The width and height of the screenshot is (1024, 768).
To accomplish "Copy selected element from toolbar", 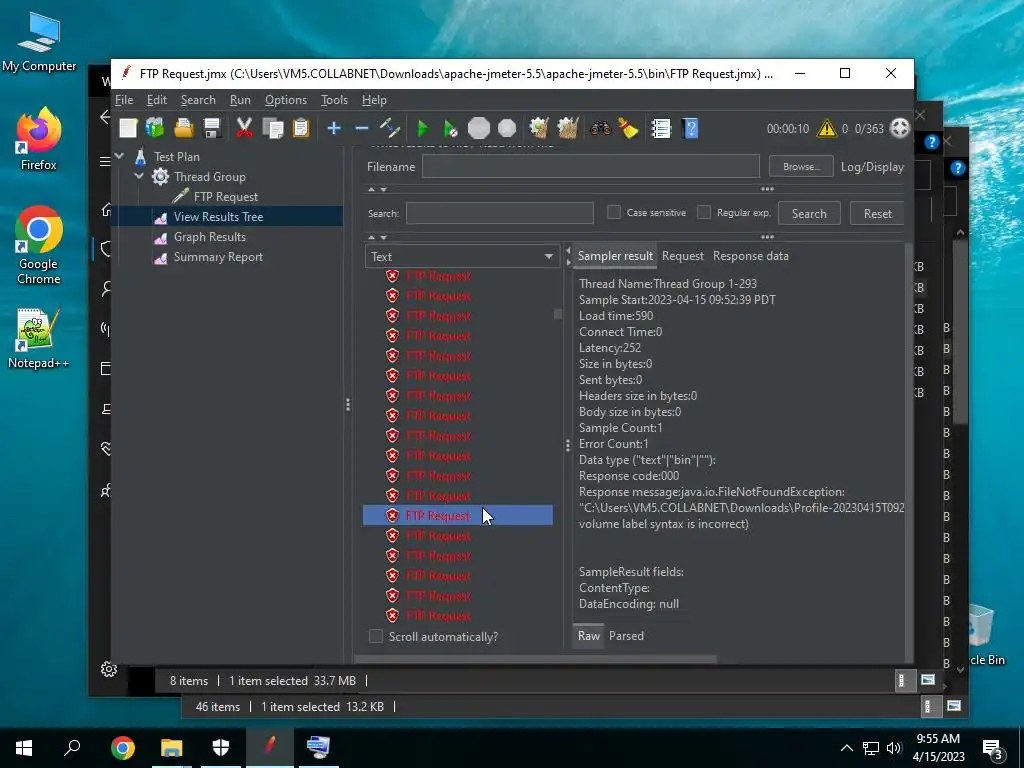I will (x=272, y=128).
